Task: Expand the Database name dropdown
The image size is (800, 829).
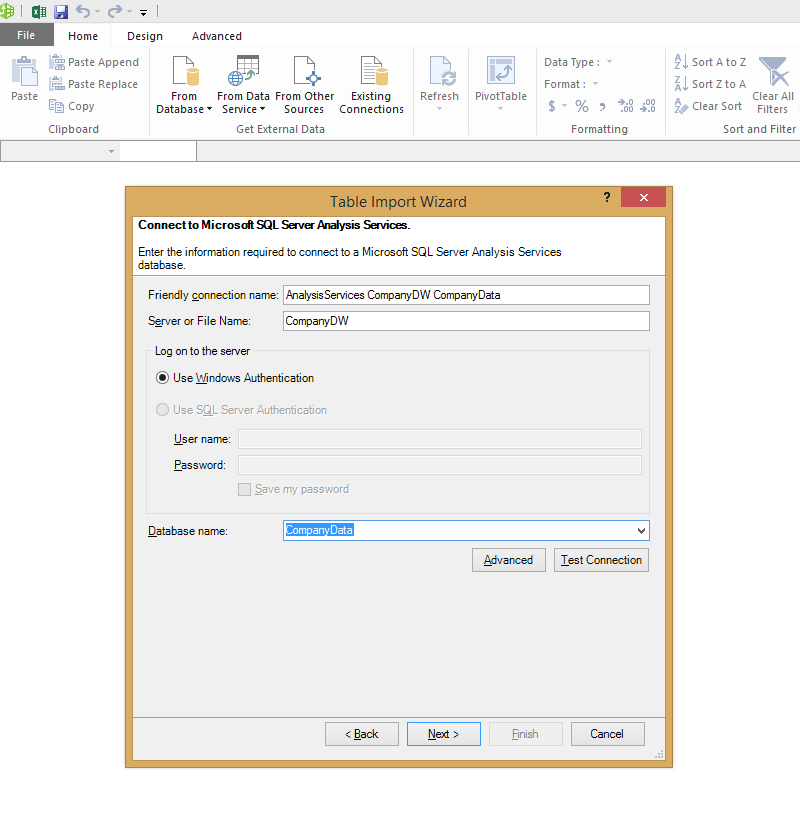Action: (641, 531)
